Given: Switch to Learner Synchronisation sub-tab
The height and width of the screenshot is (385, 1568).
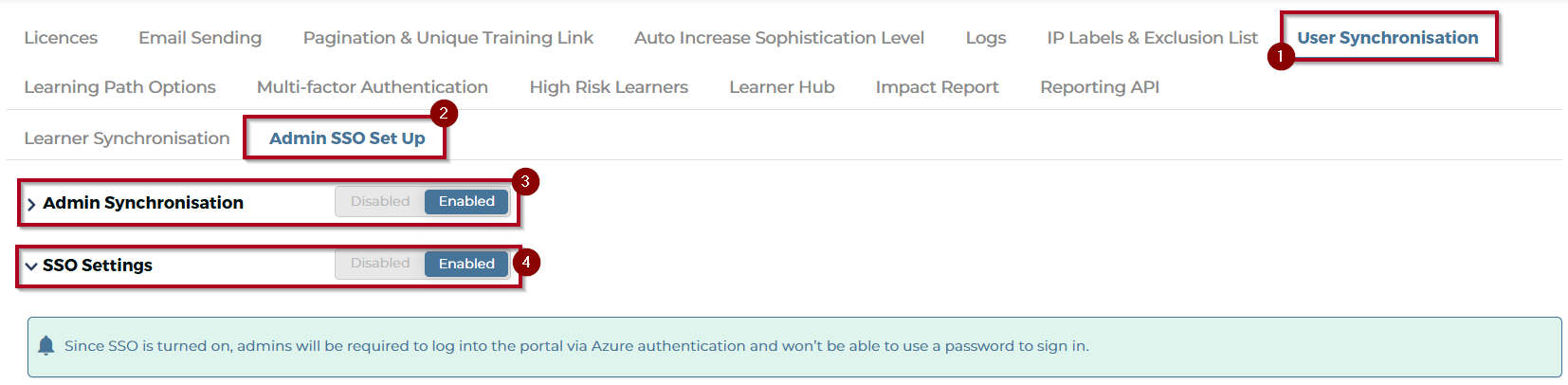Looking at the screenshot, I should (x=127, y=138).
